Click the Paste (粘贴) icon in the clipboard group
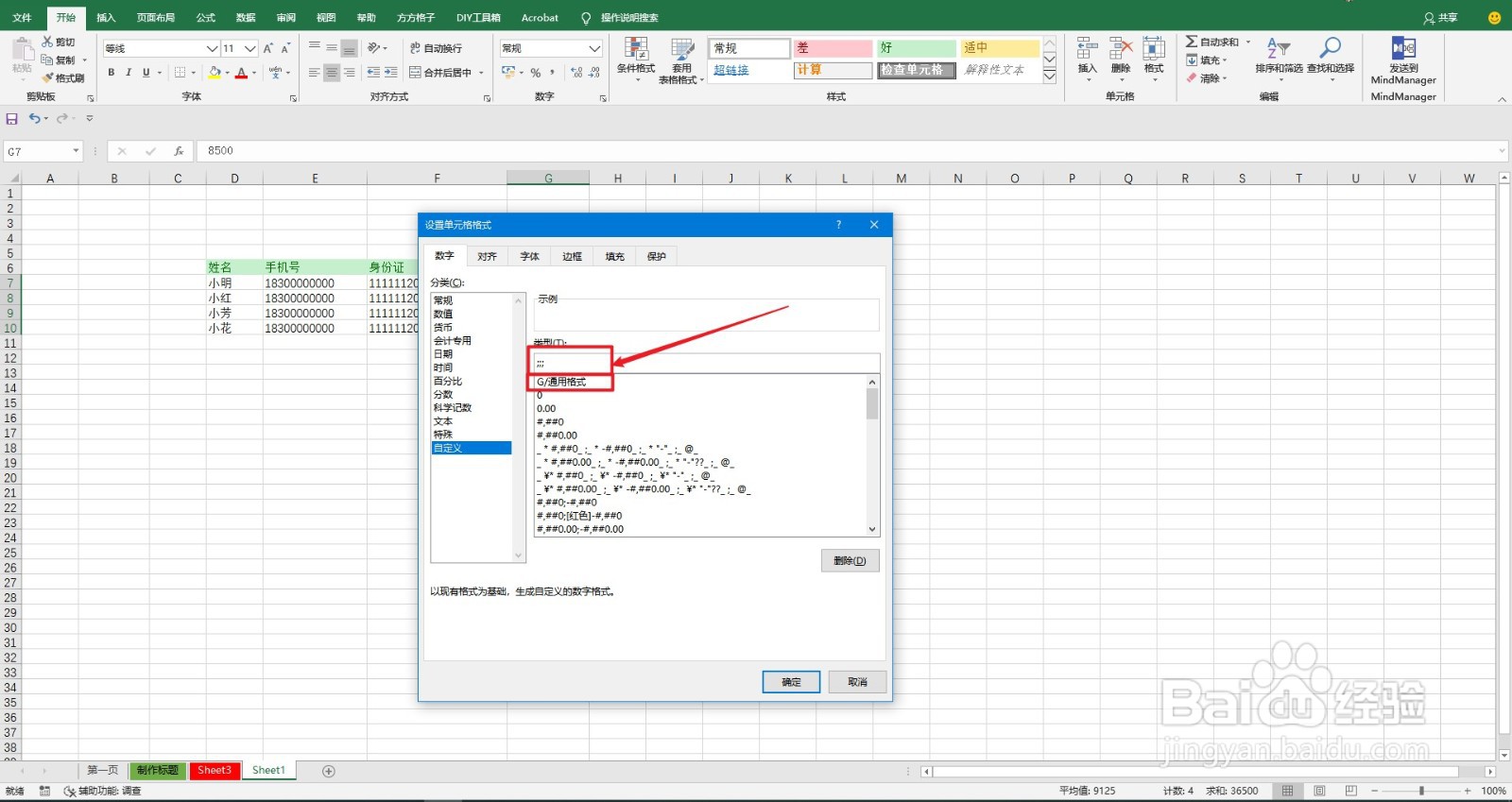The height and width of the screenshot is (802, 1512). 22,50
